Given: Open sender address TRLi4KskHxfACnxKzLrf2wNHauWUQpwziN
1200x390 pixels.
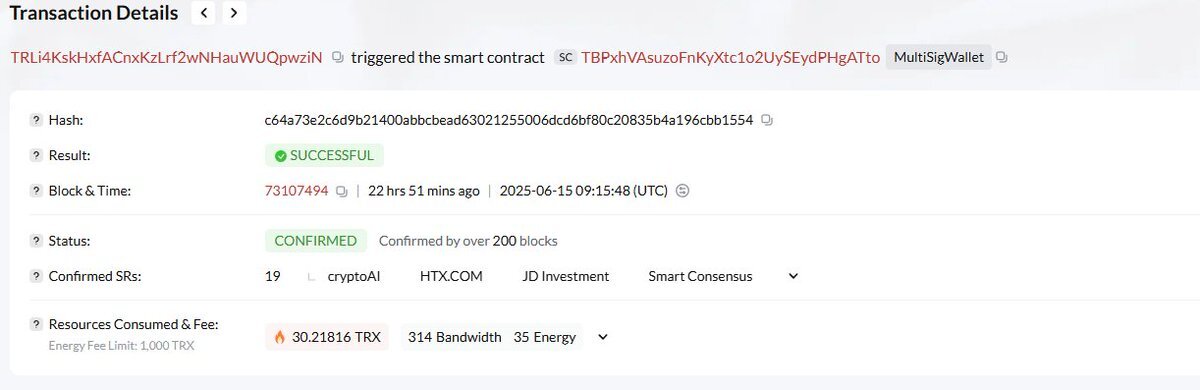Looking at the screenshot, I should click(167, 58).
